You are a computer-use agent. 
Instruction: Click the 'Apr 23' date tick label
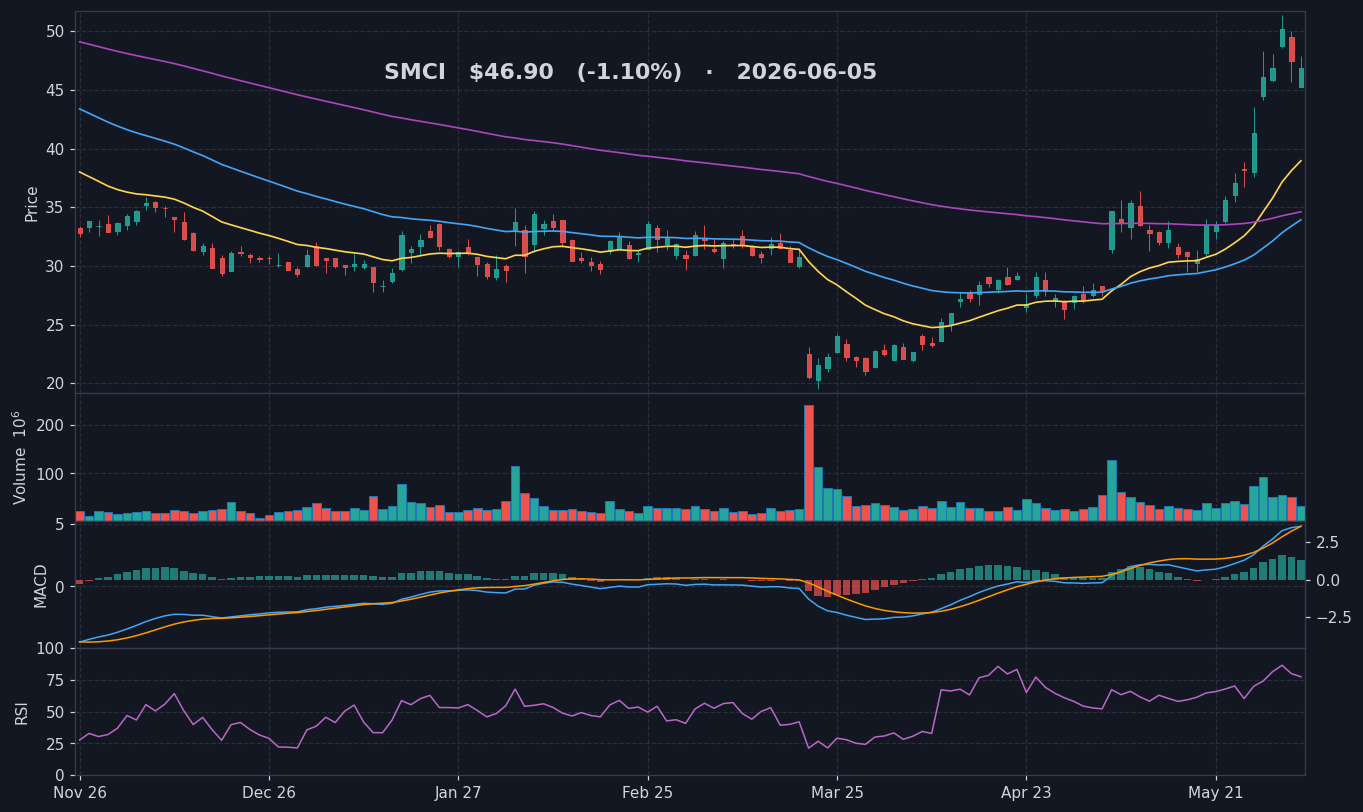(x=1026, y=793)
